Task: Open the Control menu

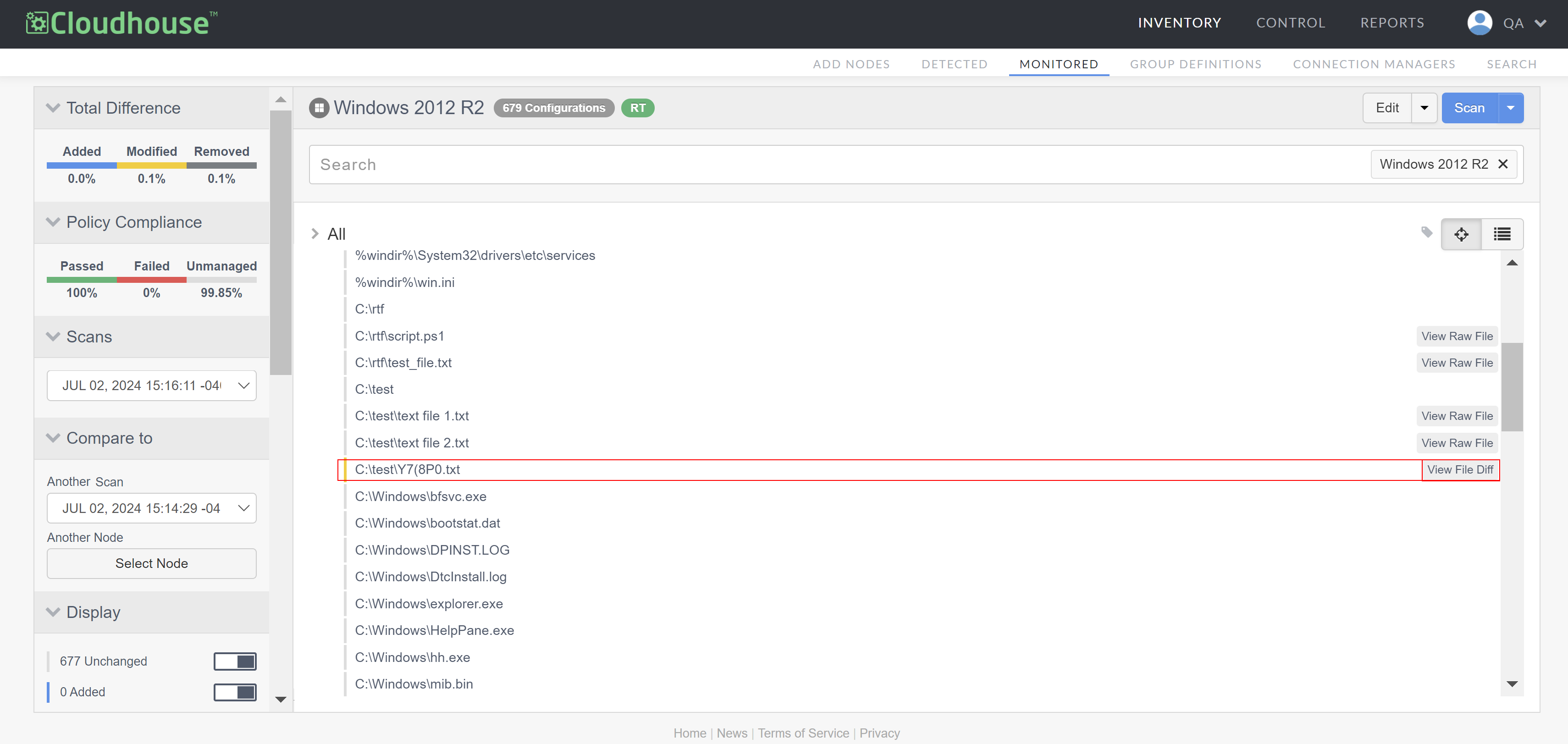Action: 1291,23
